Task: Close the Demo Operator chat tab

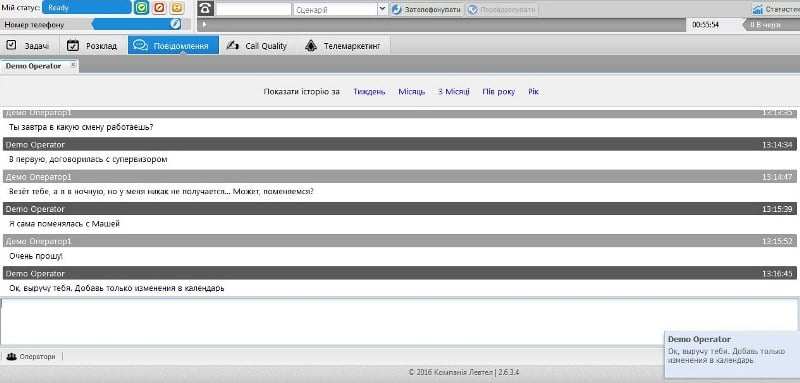Action: point(73,65)
